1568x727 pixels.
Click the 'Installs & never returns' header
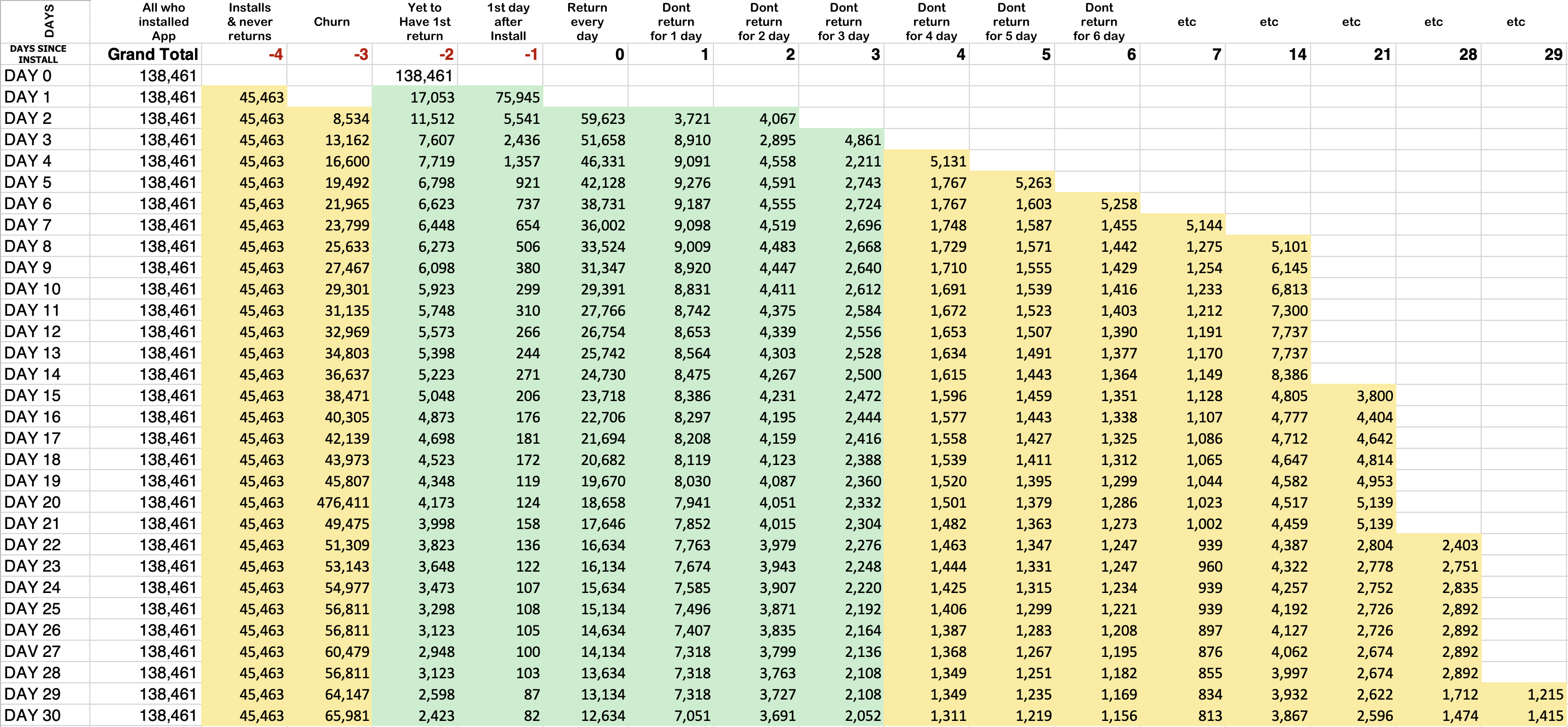249,22
